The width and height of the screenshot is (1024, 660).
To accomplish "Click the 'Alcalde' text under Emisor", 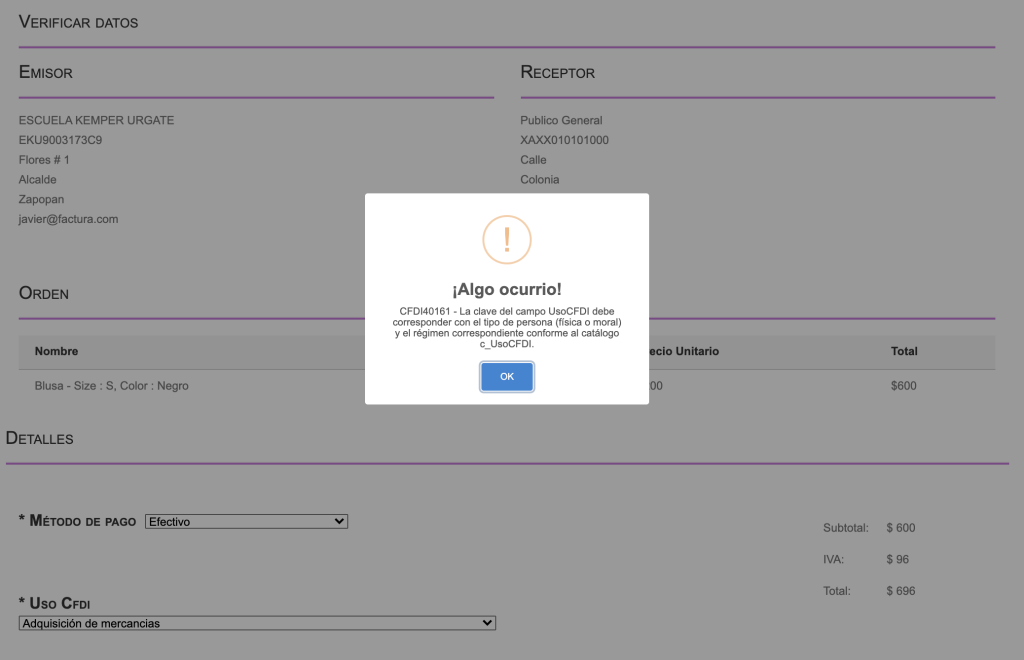I will point(37,180).
